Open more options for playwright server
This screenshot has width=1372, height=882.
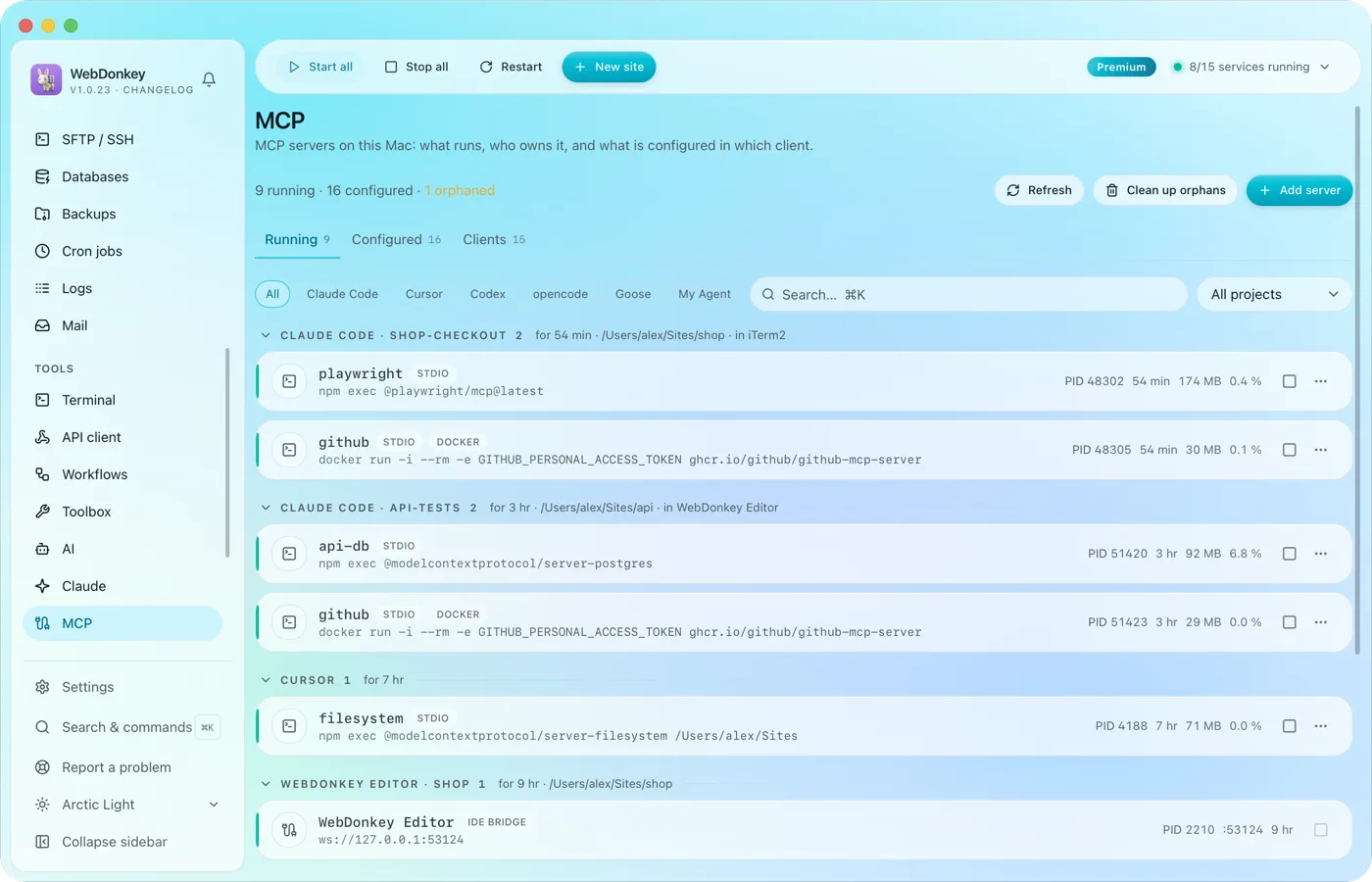1321,381
